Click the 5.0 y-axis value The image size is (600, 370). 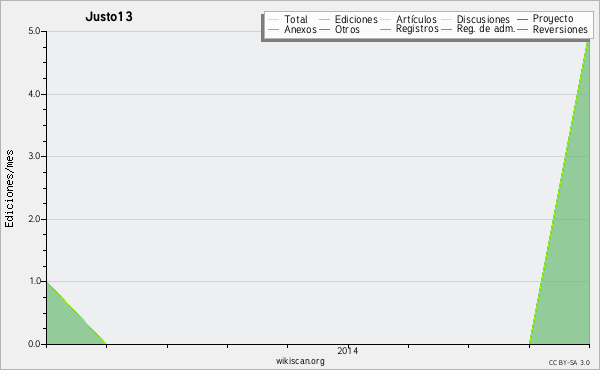pos(34,31)
